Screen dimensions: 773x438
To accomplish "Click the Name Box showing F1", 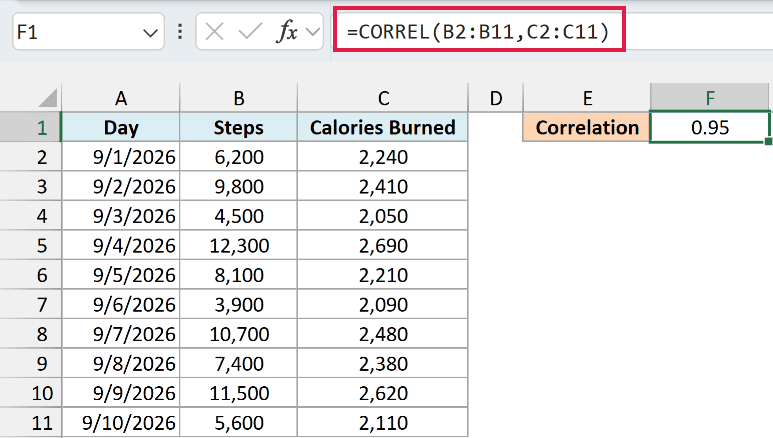I will tap(88, 32).
